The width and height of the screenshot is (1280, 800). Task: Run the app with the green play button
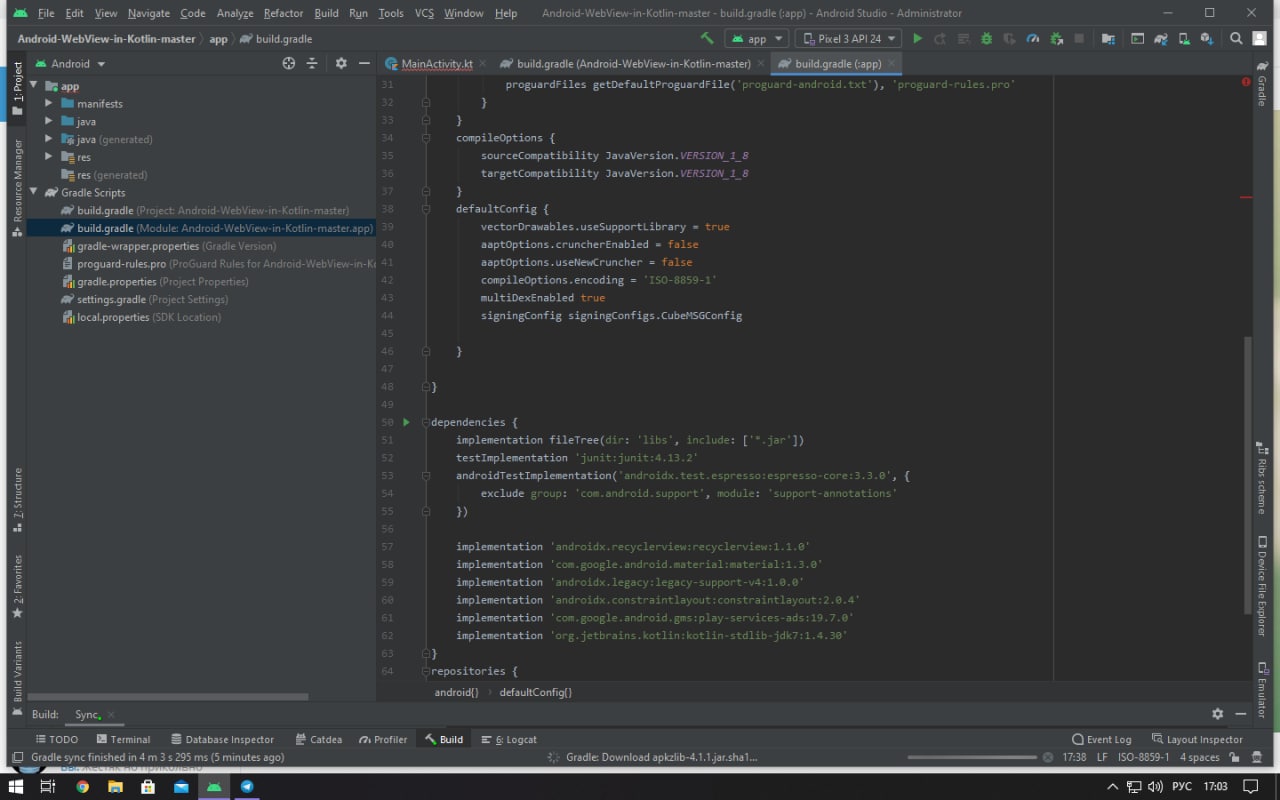tap(917, 39)
